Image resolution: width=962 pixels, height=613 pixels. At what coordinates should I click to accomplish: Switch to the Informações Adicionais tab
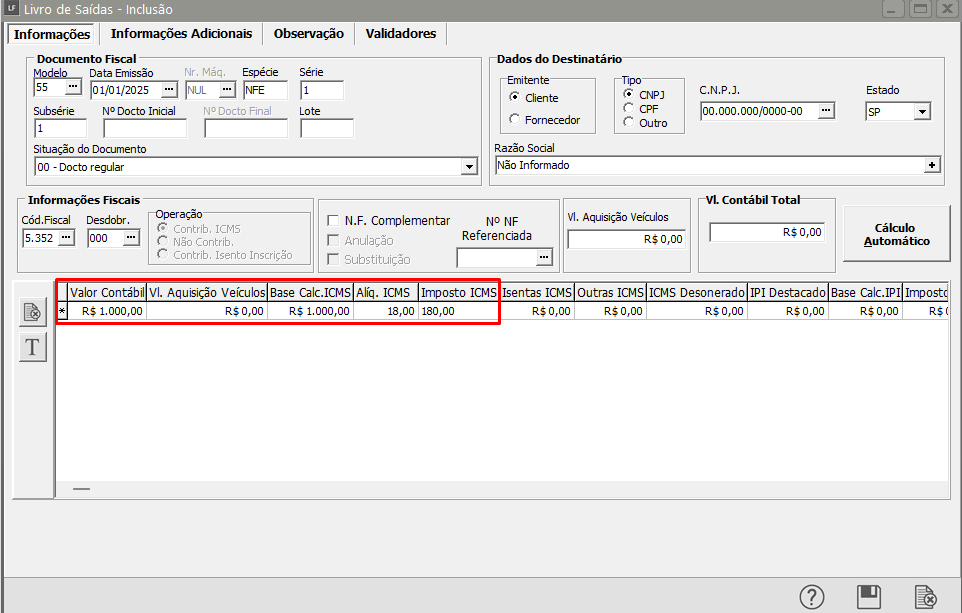point(181,34)
